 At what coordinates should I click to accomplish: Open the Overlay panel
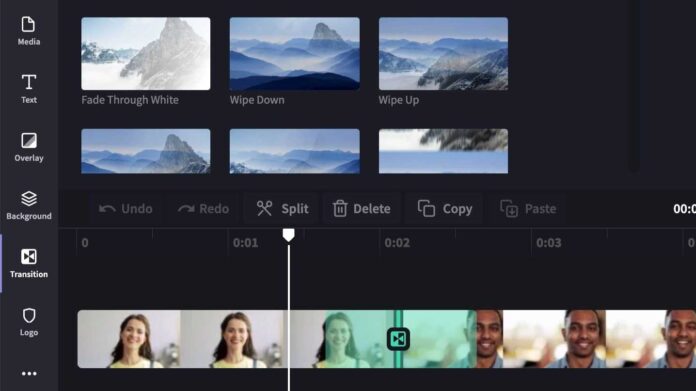tap(29, 147)
